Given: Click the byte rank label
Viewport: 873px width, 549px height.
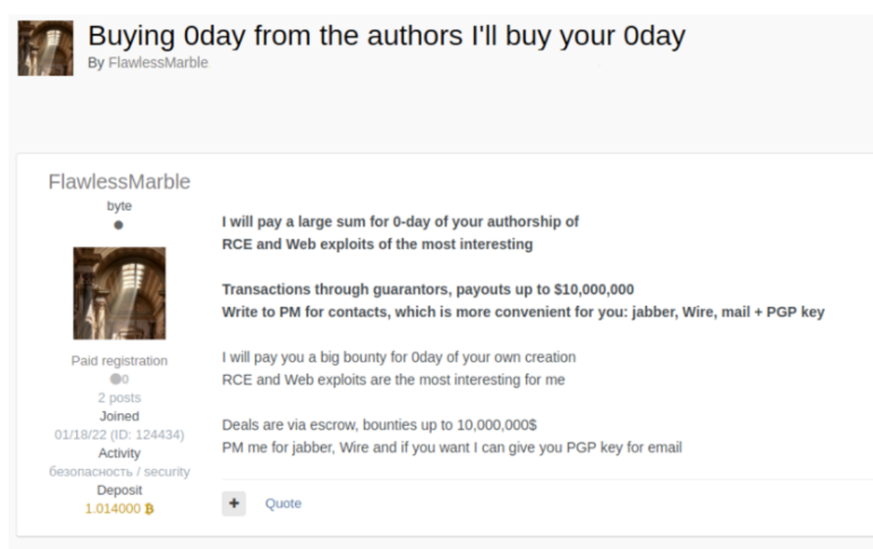Looking at the screenshot, I should tap(119, 206).
